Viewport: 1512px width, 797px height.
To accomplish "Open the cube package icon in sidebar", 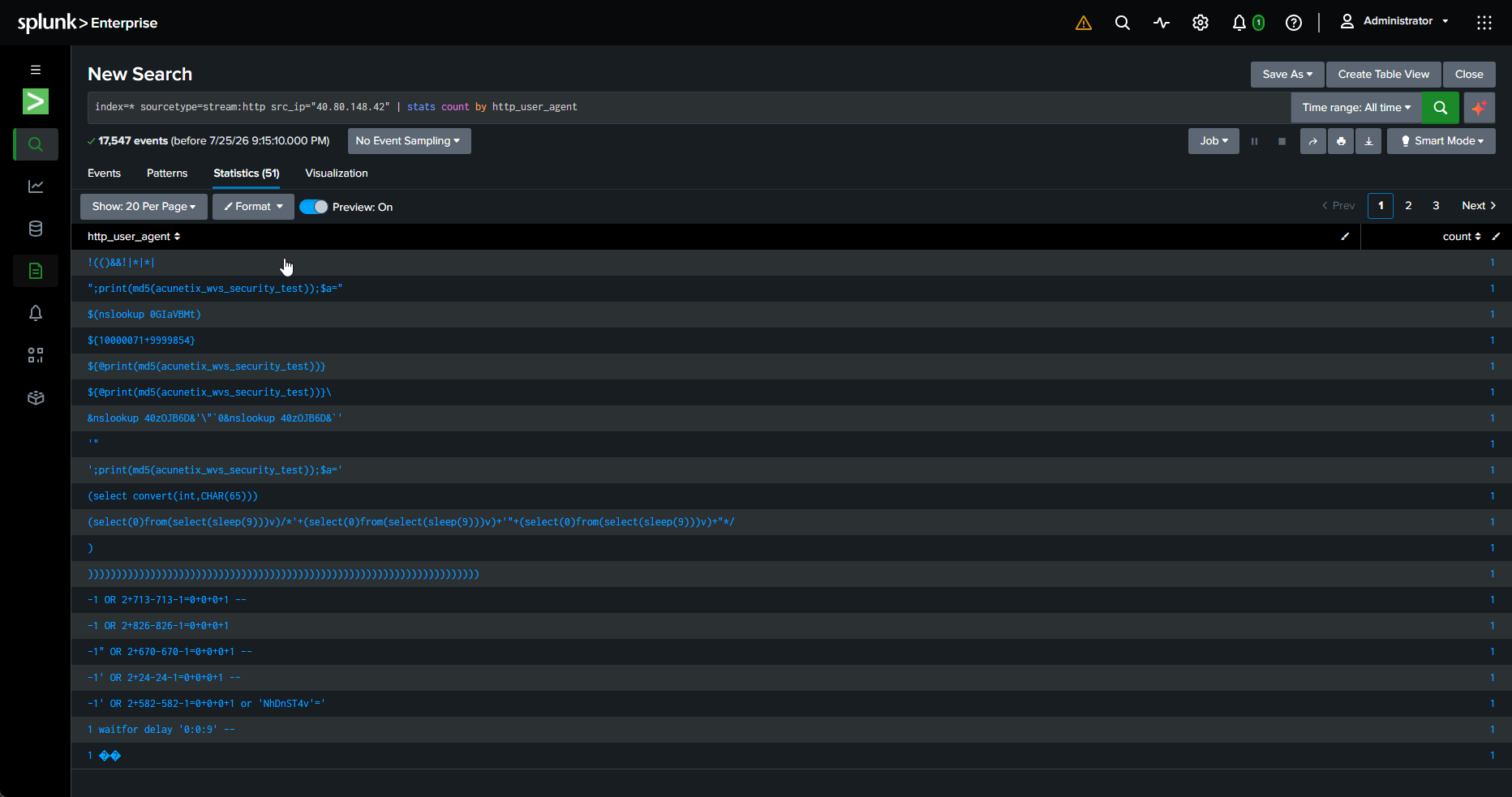I will coord(36,397).
